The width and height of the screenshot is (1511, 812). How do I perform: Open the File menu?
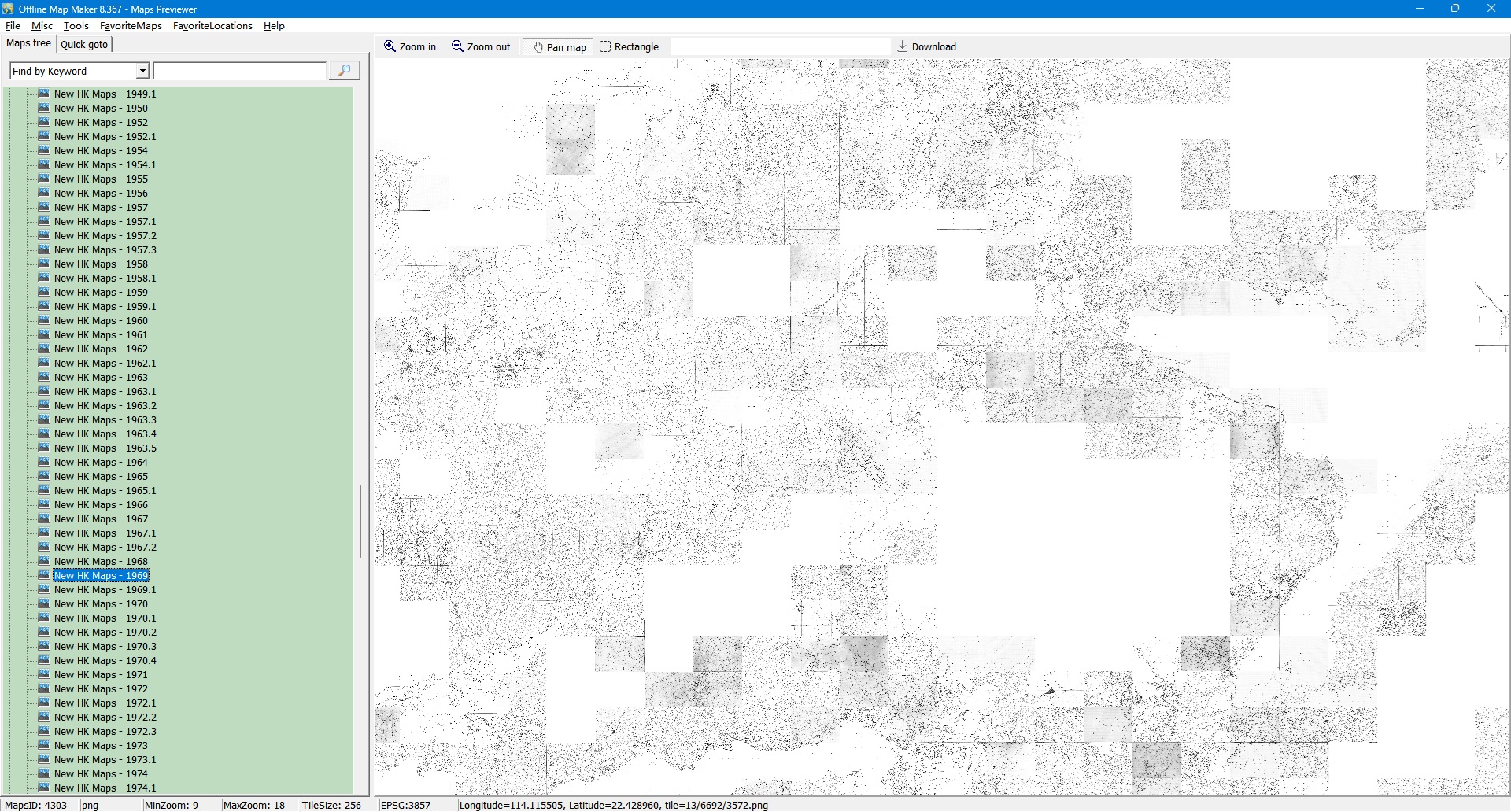[x=13, y=26]
